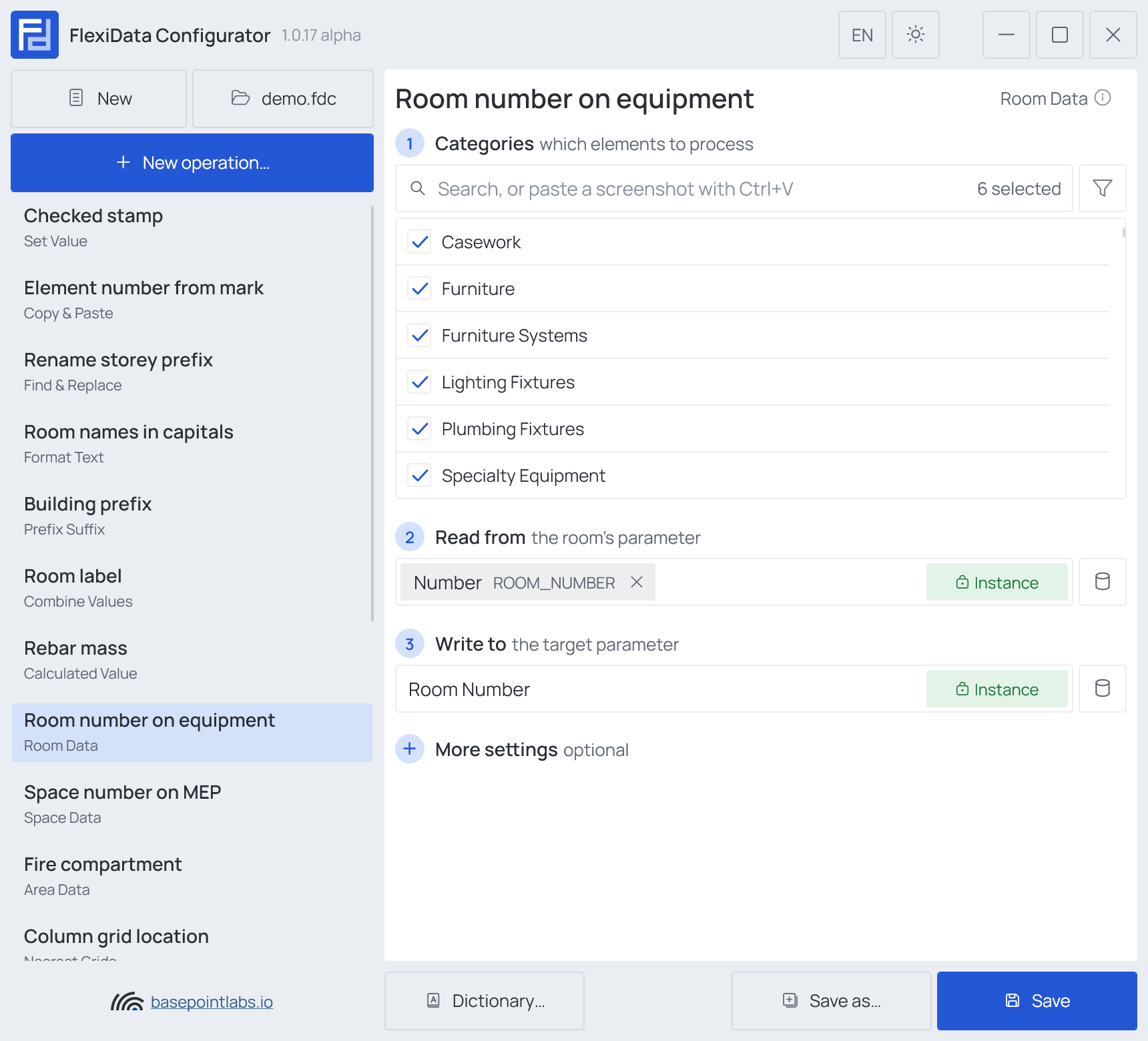
Task: Click the search magnifier icon
Action: click(418, 188)
